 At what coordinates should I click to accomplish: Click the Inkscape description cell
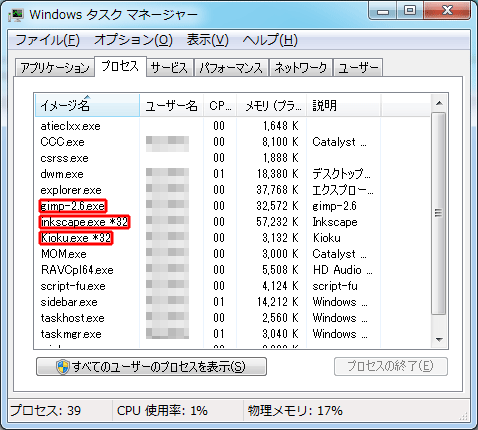[335, 222]
